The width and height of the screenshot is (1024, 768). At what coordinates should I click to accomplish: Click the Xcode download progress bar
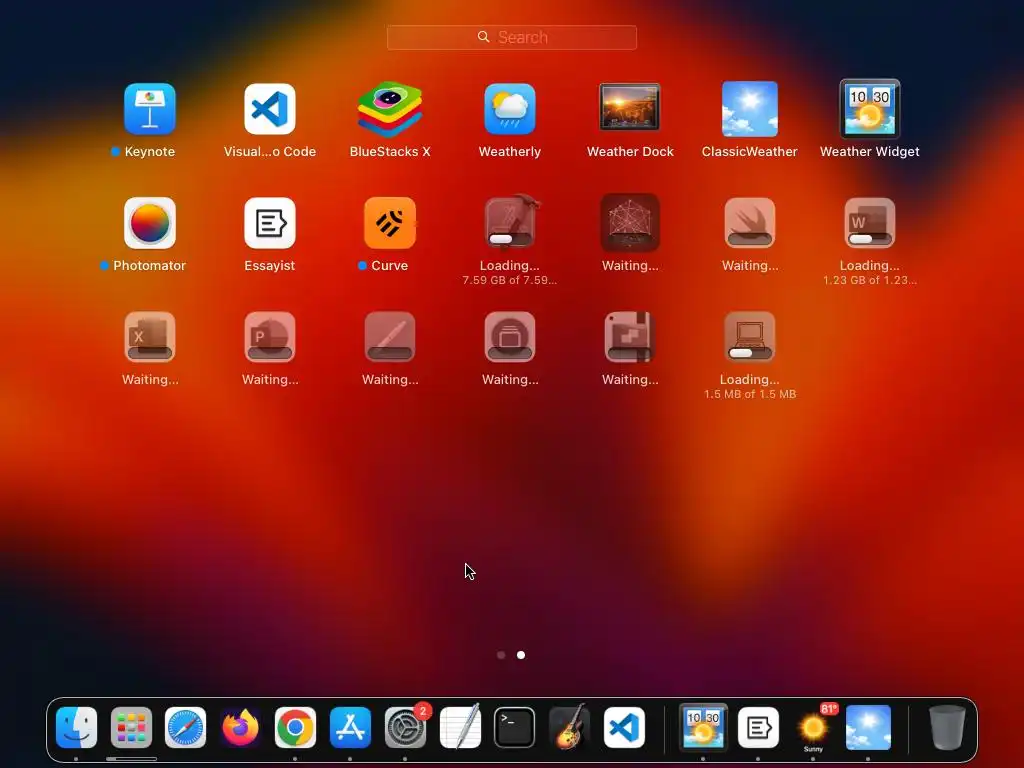coord(510,239)
